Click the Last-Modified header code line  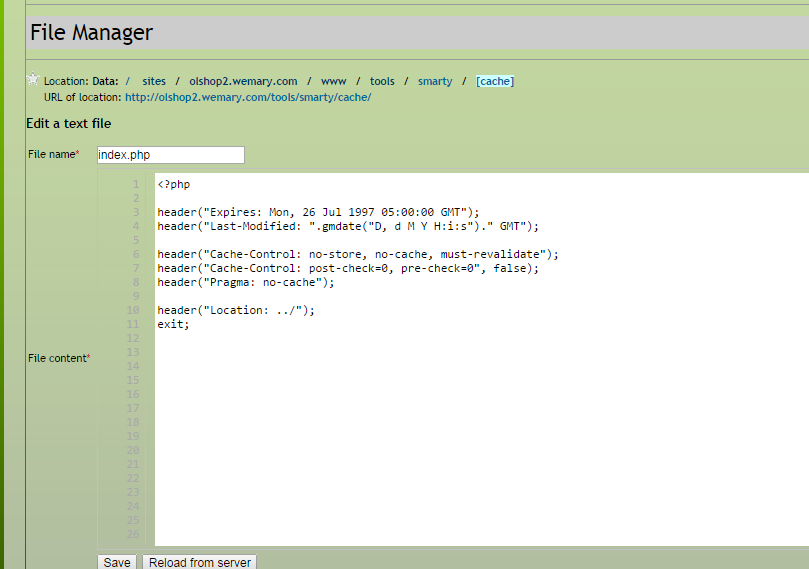coord(348,226)
